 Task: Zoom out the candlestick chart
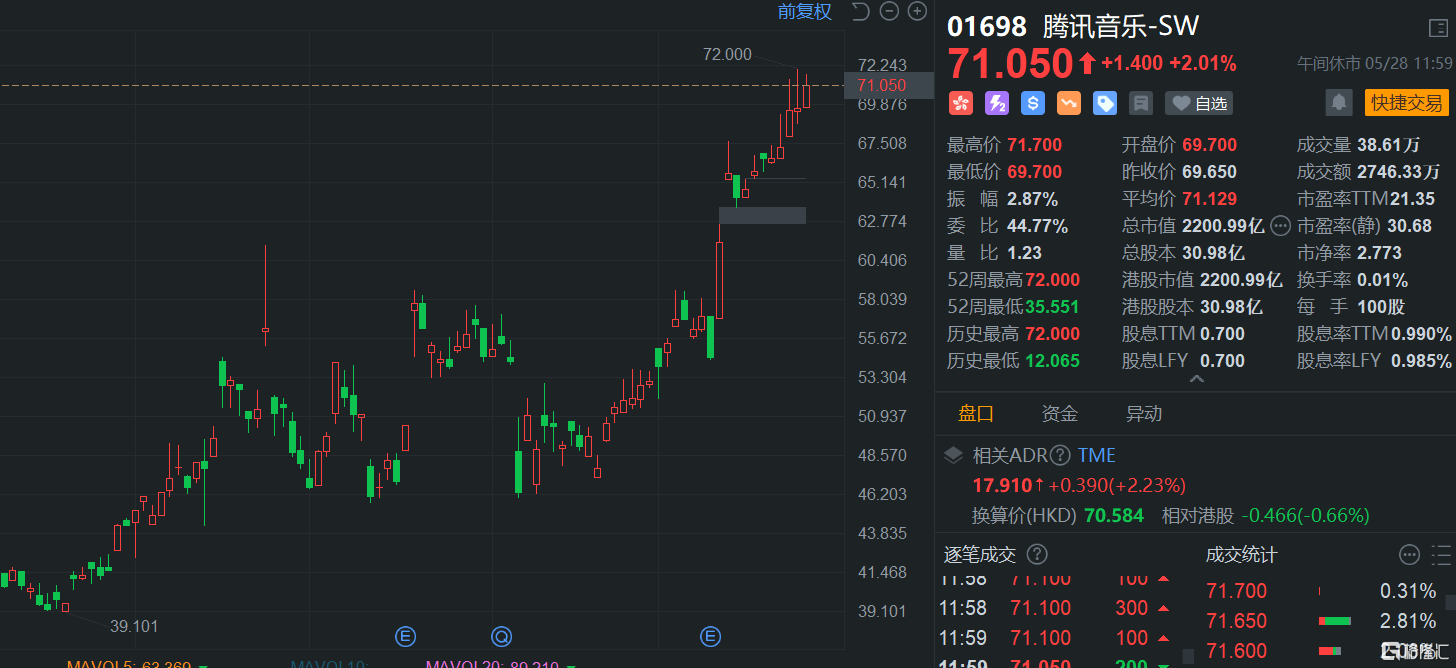(x=889, y=12)
